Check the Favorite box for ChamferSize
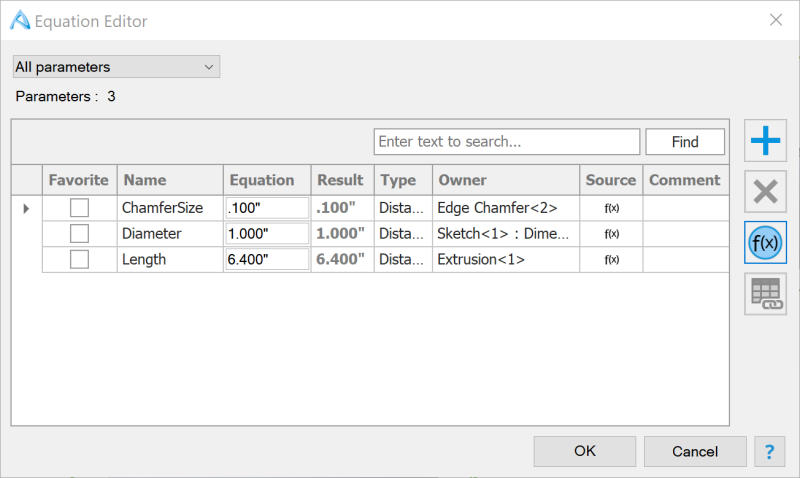This screenshot has height=478, width=800. (79, 208)
